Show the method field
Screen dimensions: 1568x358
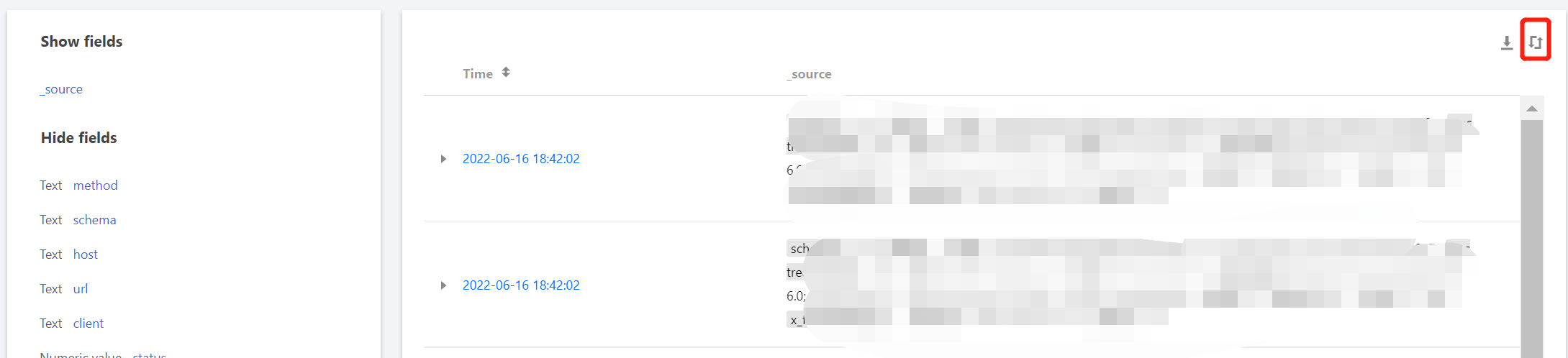[x=95, y=185]
